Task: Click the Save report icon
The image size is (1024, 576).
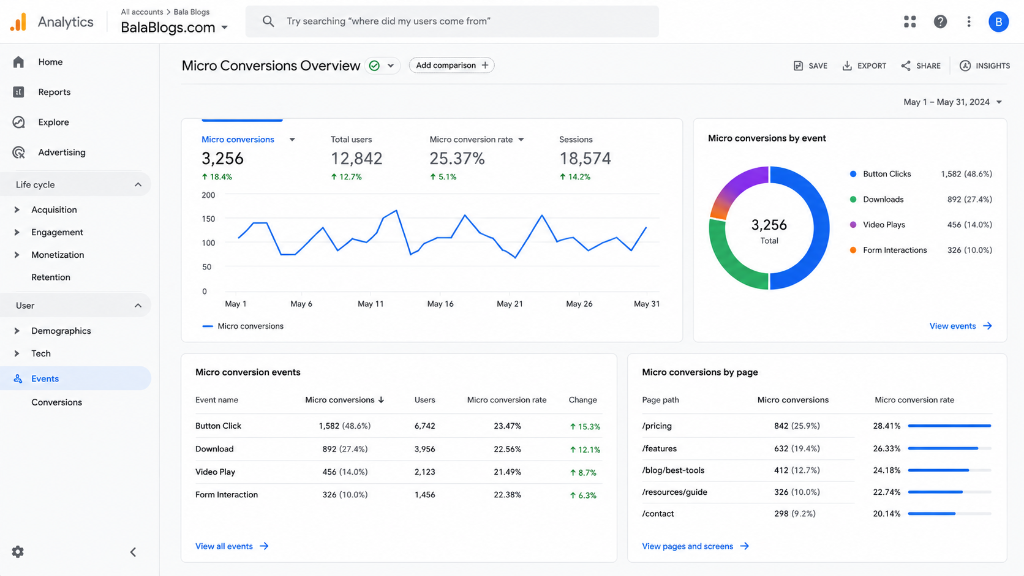Action: 798,65
